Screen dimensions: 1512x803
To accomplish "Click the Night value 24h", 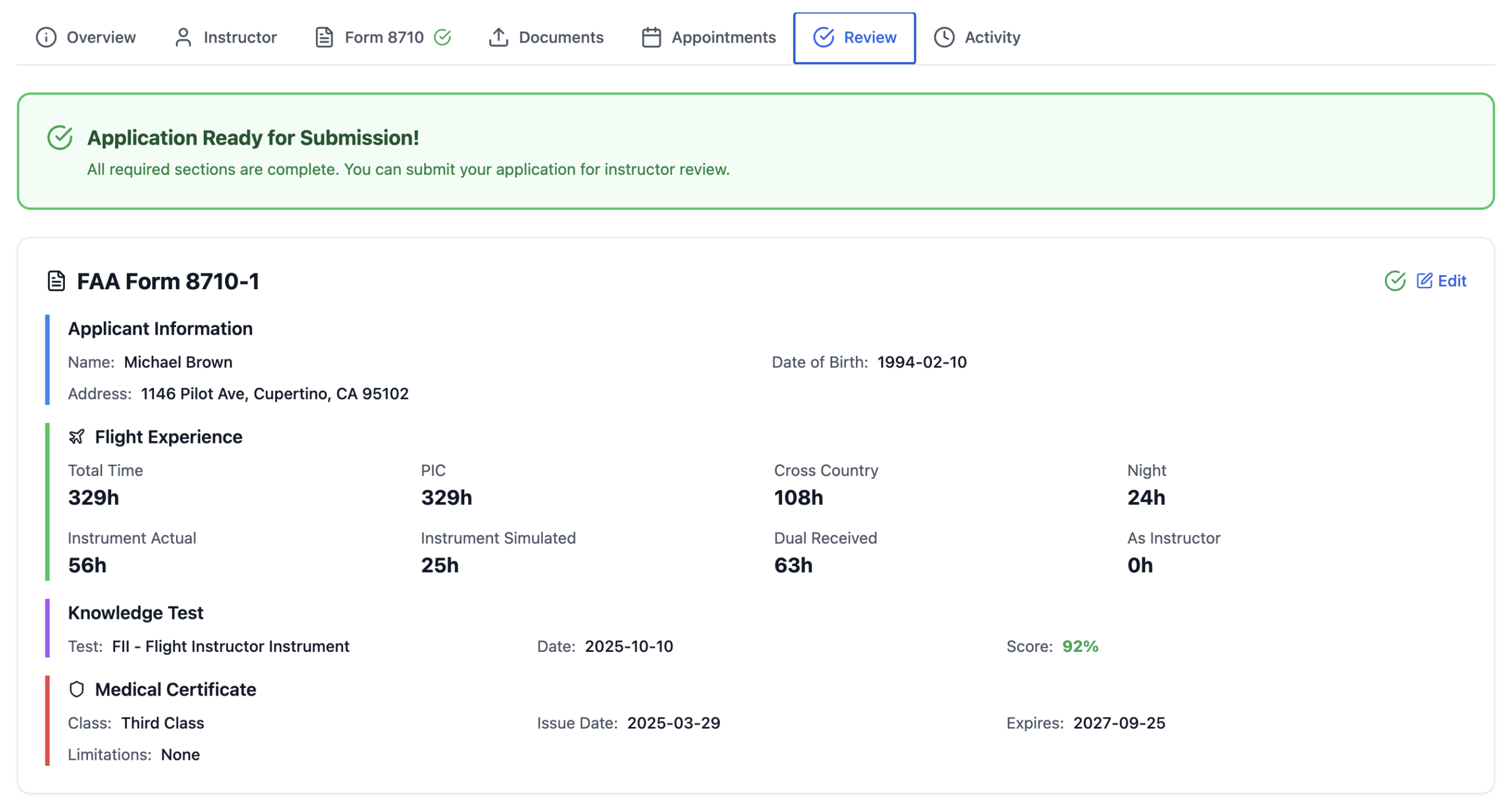I will pos(1146,498).
